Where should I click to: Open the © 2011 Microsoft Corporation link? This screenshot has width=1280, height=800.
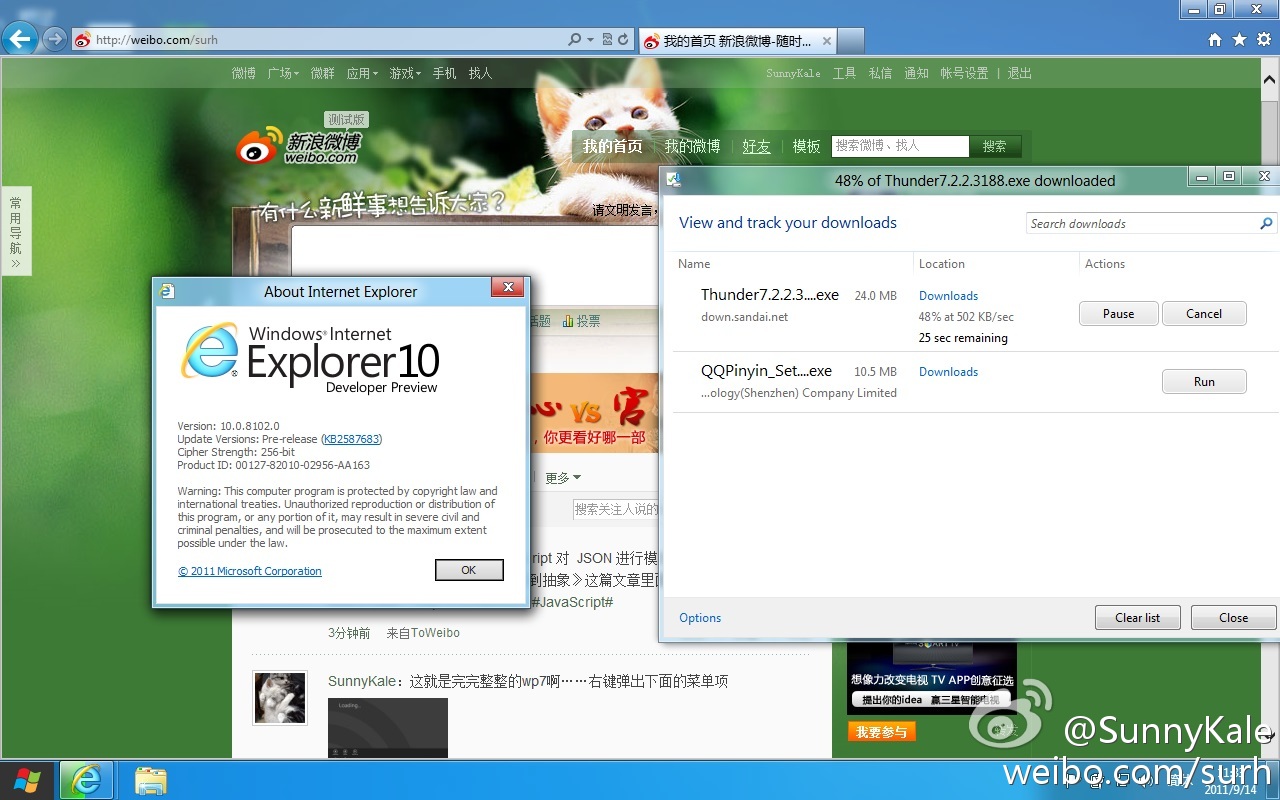(250, 571)
